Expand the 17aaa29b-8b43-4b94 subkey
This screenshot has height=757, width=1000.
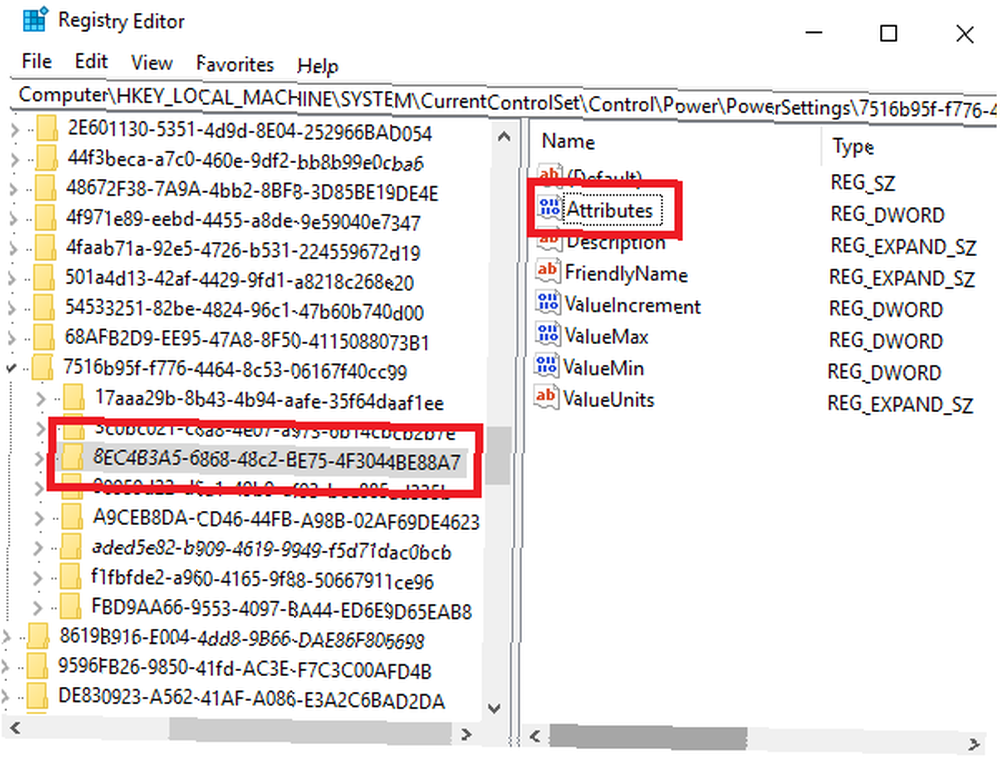[x=41, y=399]
